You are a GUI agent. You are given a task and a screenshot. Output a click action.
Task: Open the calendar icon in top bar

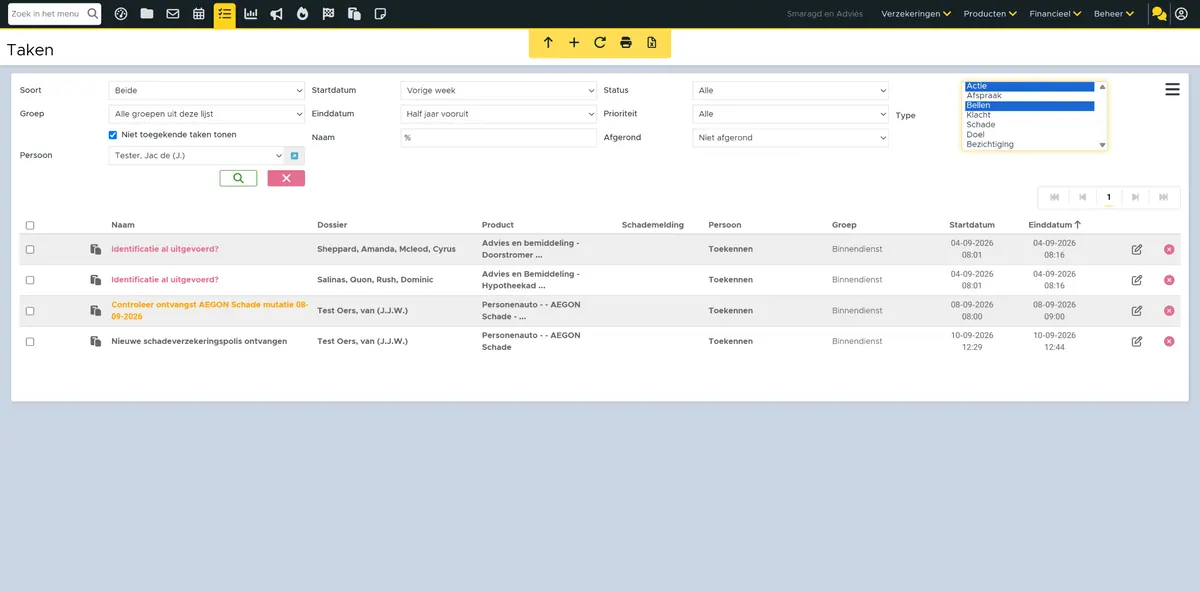[199, 14]
